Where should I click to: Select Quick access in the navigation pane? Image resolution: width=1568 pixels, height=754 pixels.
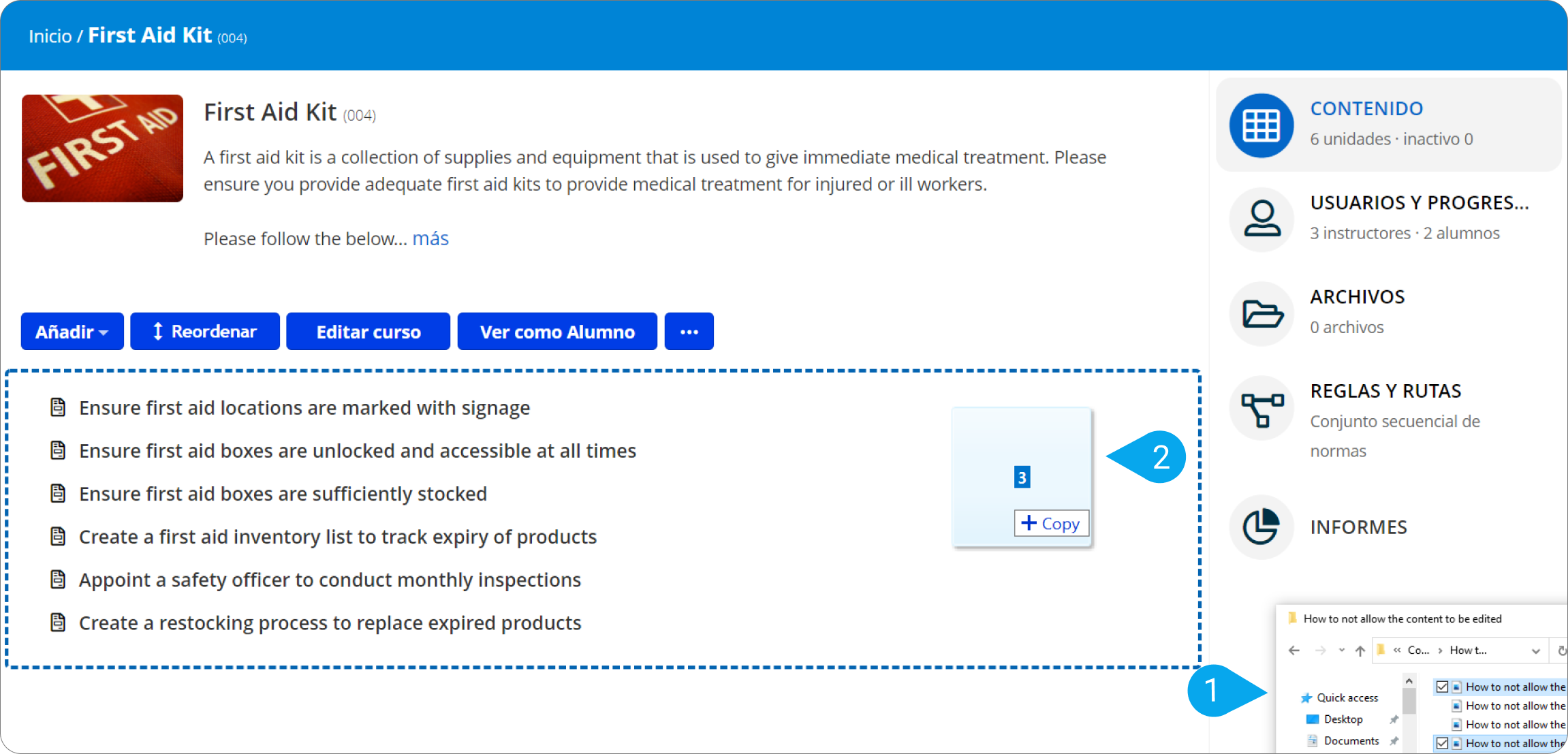[x=1347, y=697]
